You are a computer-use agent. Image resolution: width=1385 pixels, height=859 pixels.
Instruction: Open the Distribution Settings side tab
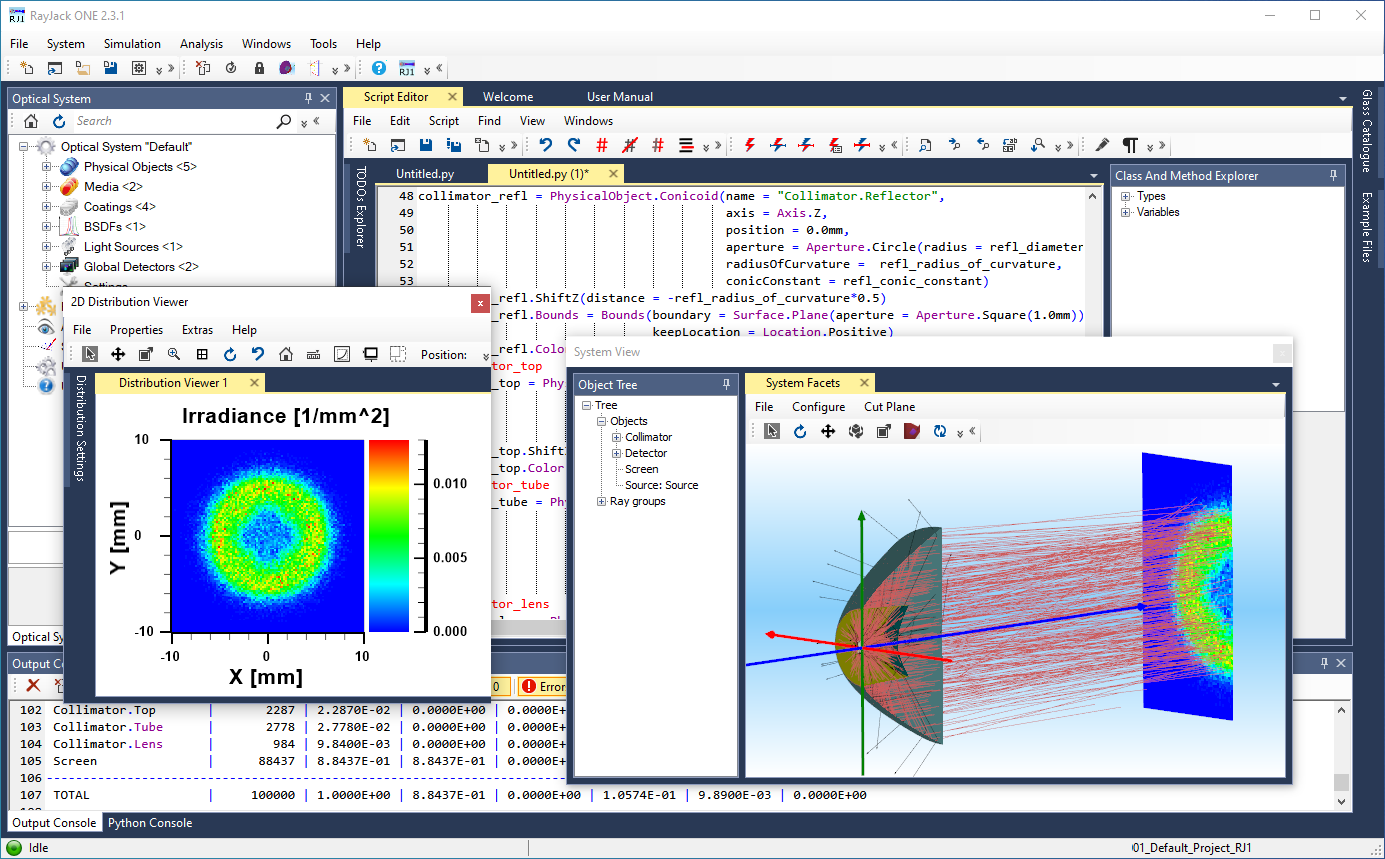pos(81,427)
